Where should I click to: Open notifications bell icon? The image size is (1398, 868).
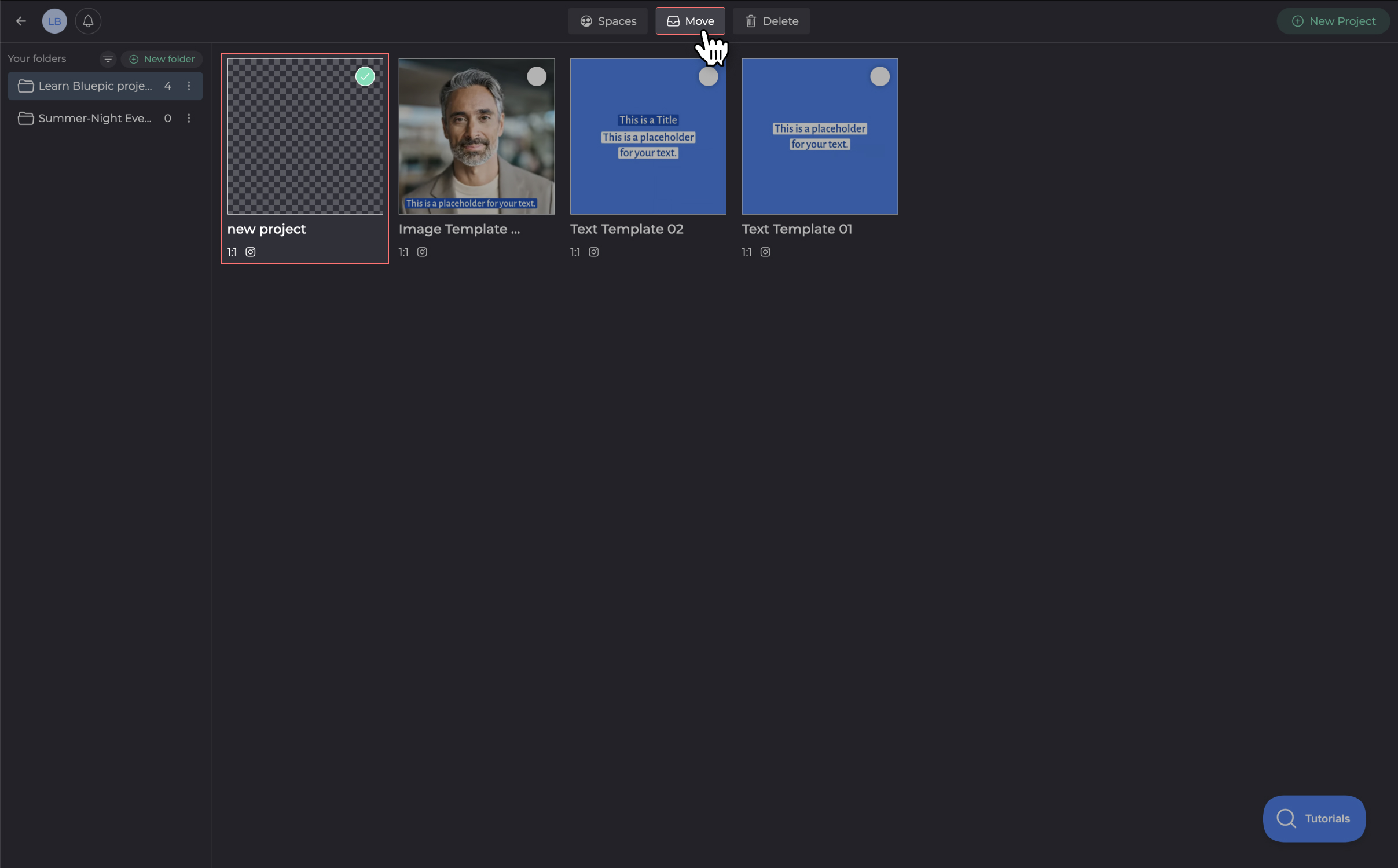pyautogui.click(x=88, y=21)
